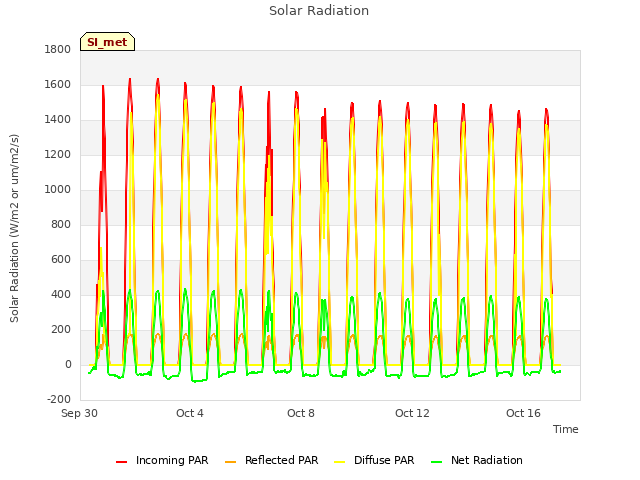Click the red Incoming PAR legend swatch

click(122, 462)
